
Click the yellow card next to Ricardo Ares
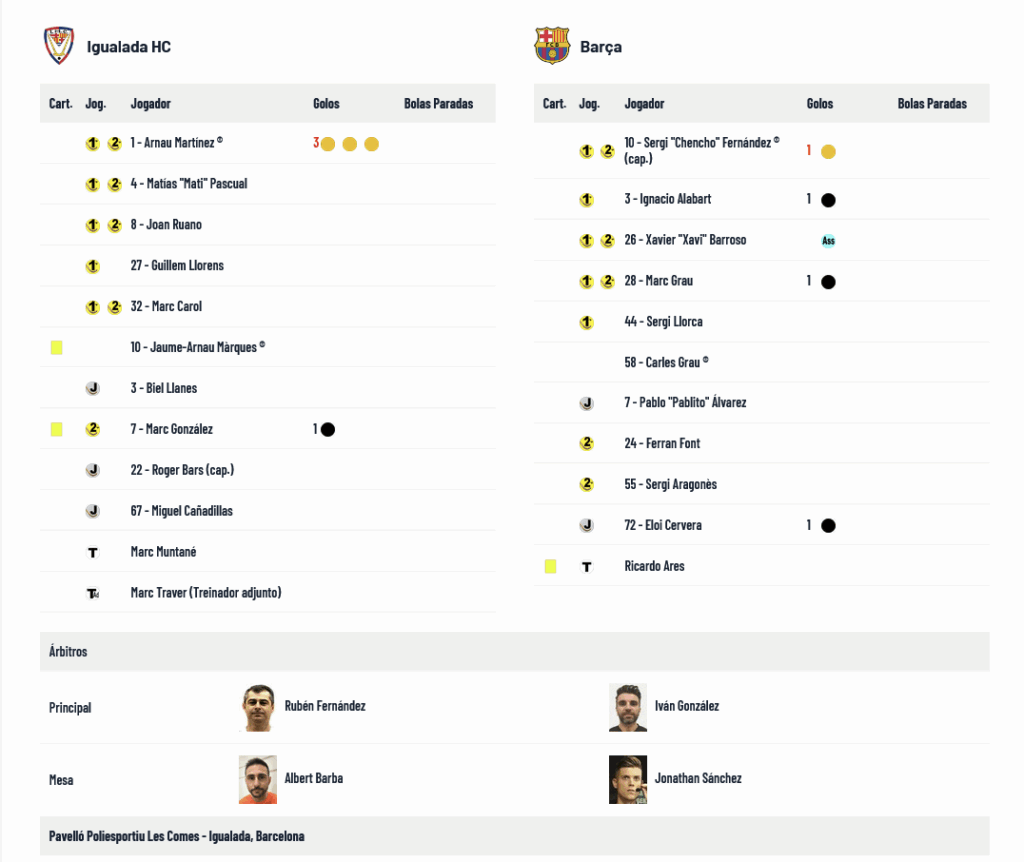[551, 566]
